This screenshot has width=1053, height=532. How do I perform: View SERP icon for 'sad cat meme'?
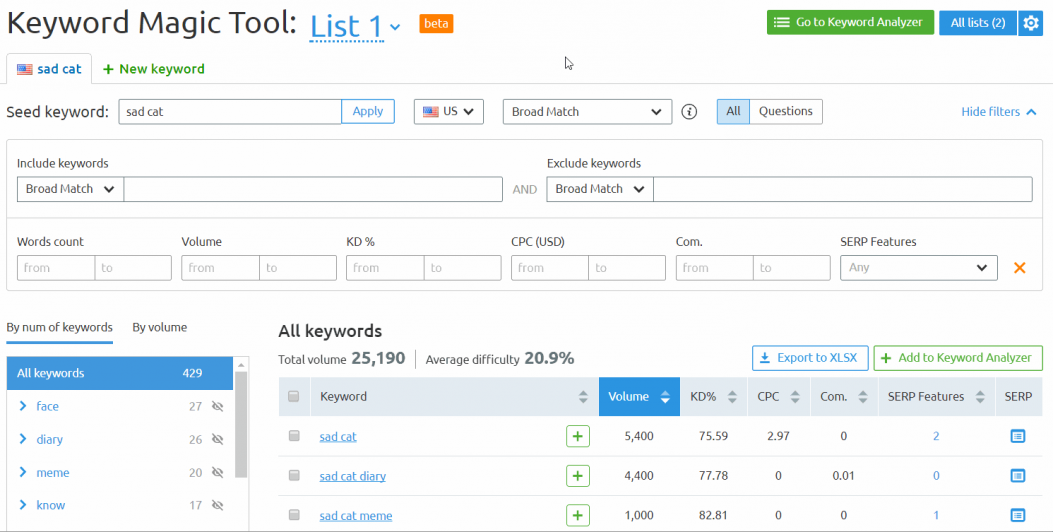pos(1018,516)
